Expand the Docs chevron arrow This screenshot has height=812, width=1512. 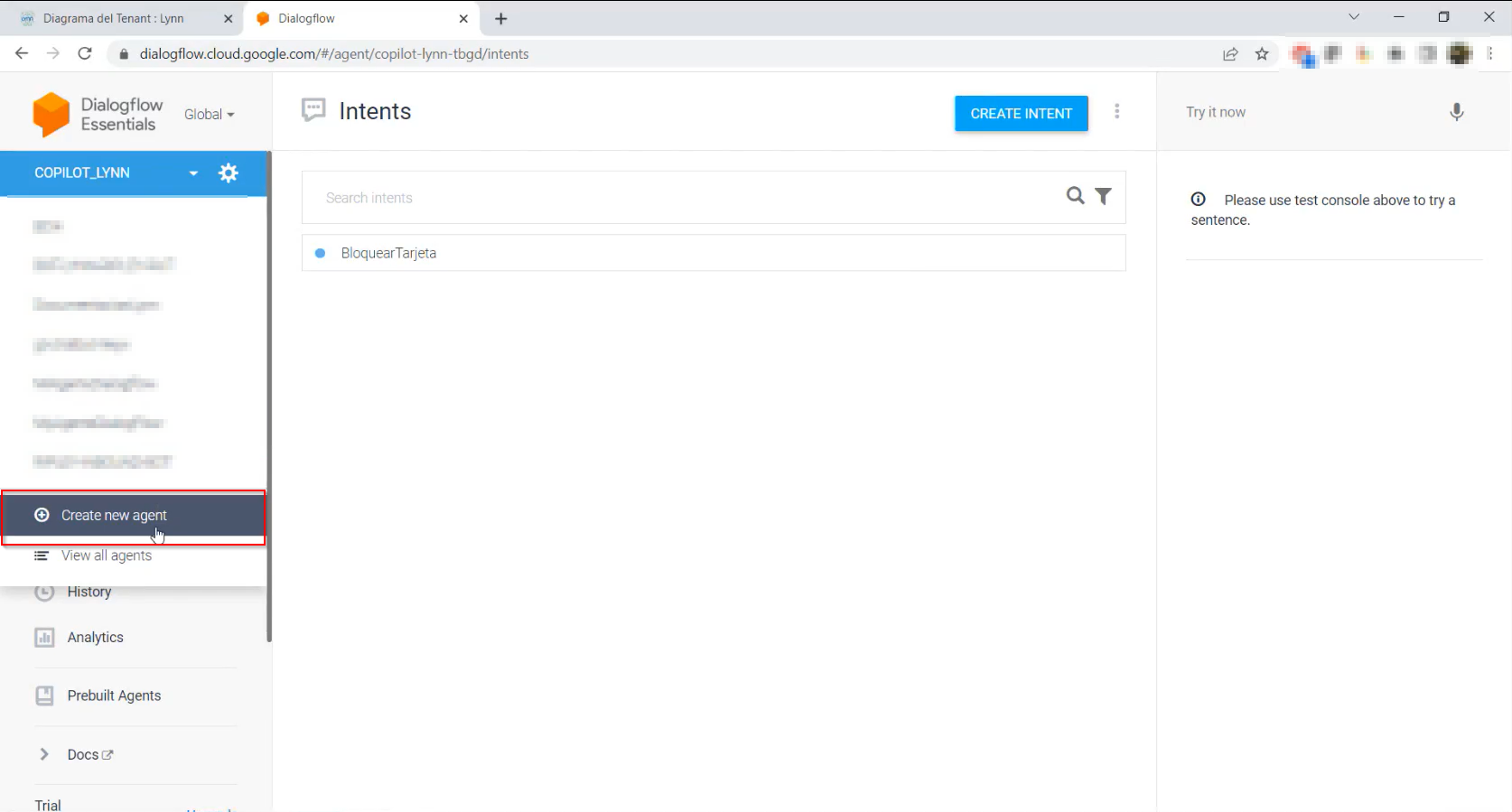[43, 754]
